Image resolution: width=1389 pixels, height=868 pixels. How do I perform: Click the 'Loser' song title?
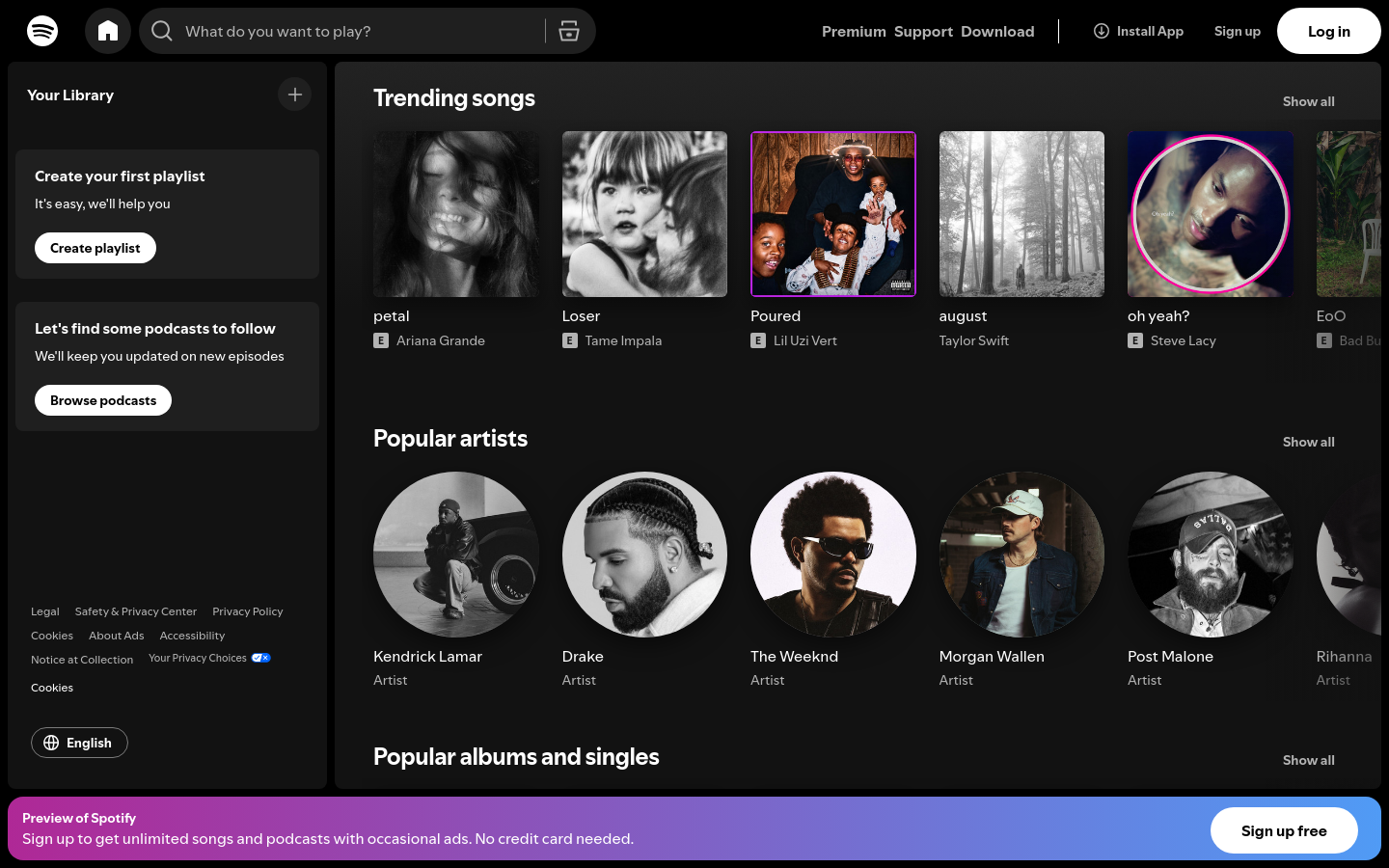[x=581, y=316]
